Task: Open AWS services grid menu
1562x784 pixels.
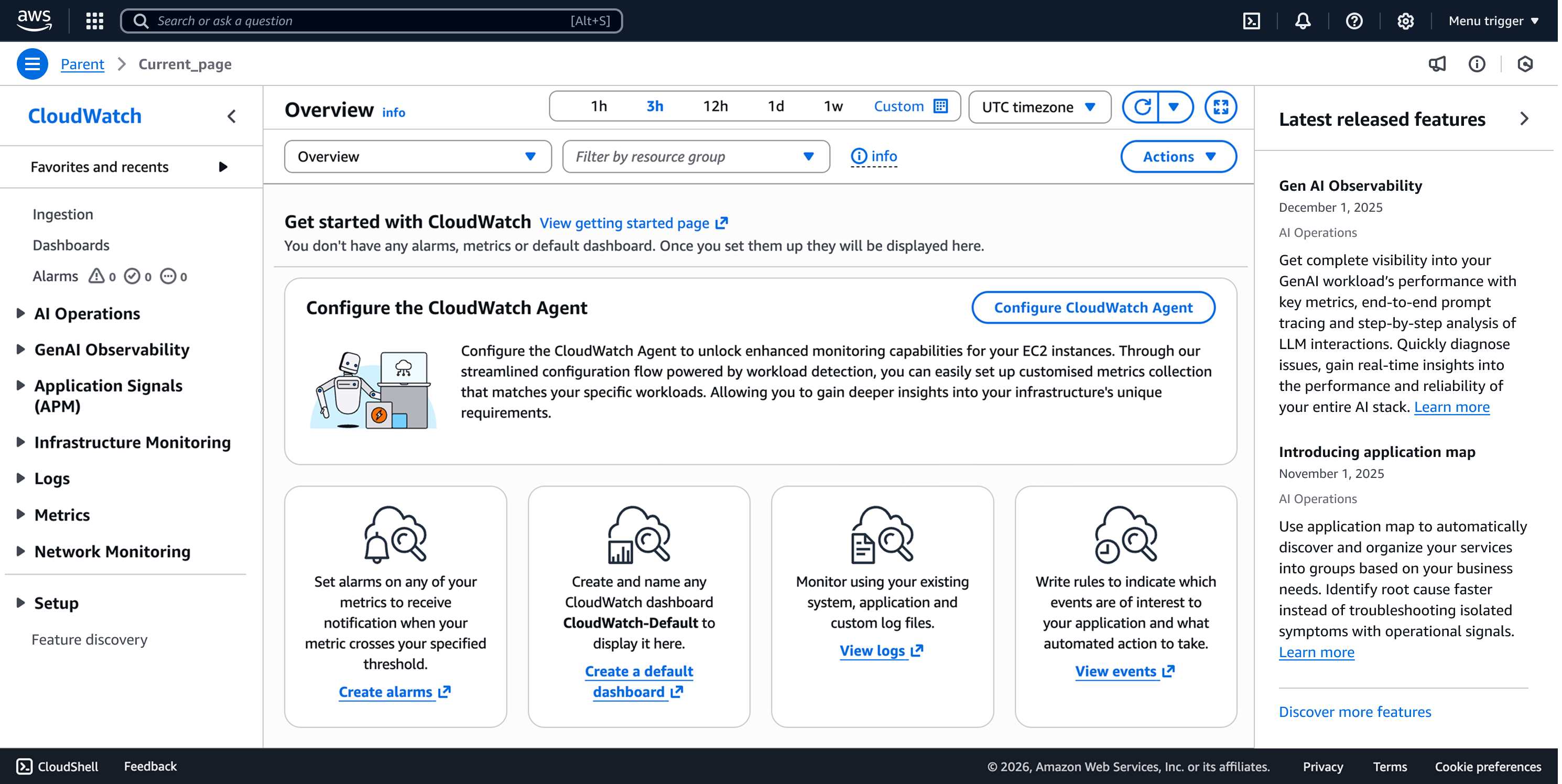Action: click(x=94, y=21)
